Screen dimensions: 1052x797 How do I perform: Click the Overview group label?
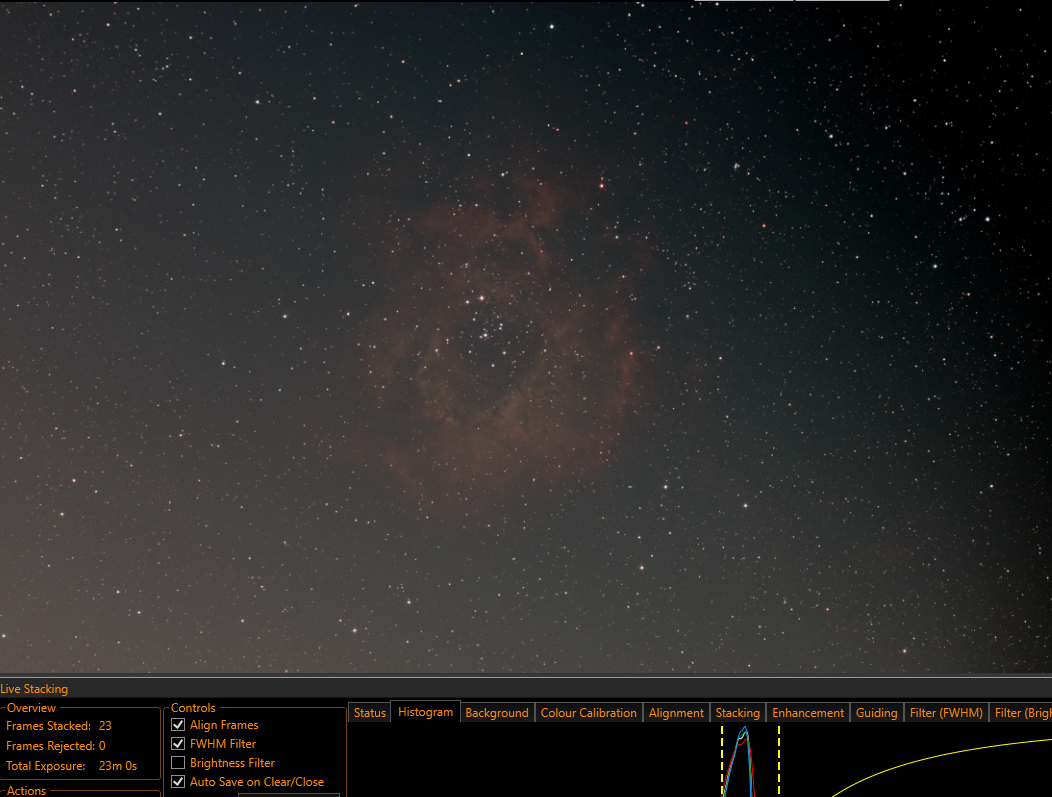pos(31,708)
